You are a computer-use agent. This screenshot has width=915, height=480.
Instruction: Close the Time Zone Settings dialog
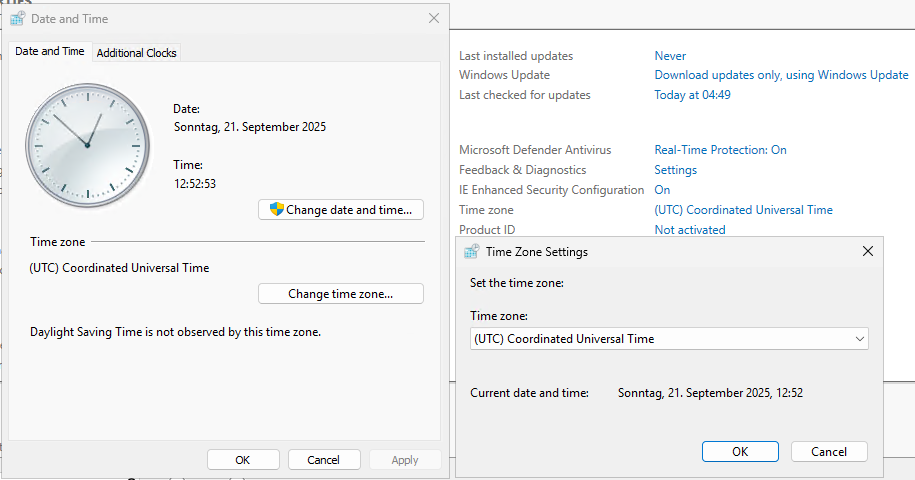(867, 252)
